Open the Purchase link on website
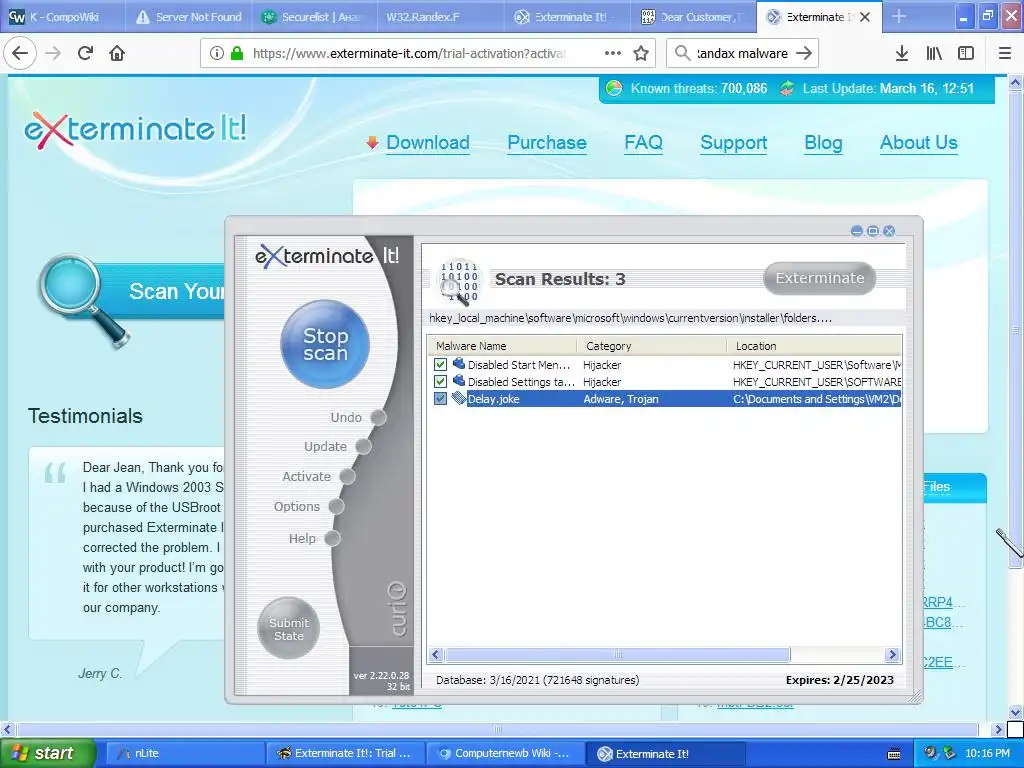 tap(547, 142)
